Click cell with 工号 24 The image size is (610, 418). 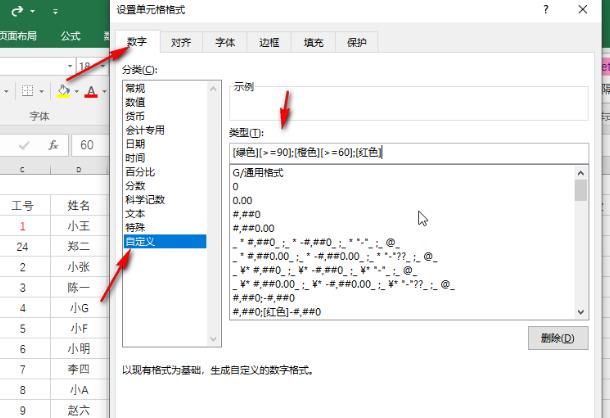click(22, 246)
